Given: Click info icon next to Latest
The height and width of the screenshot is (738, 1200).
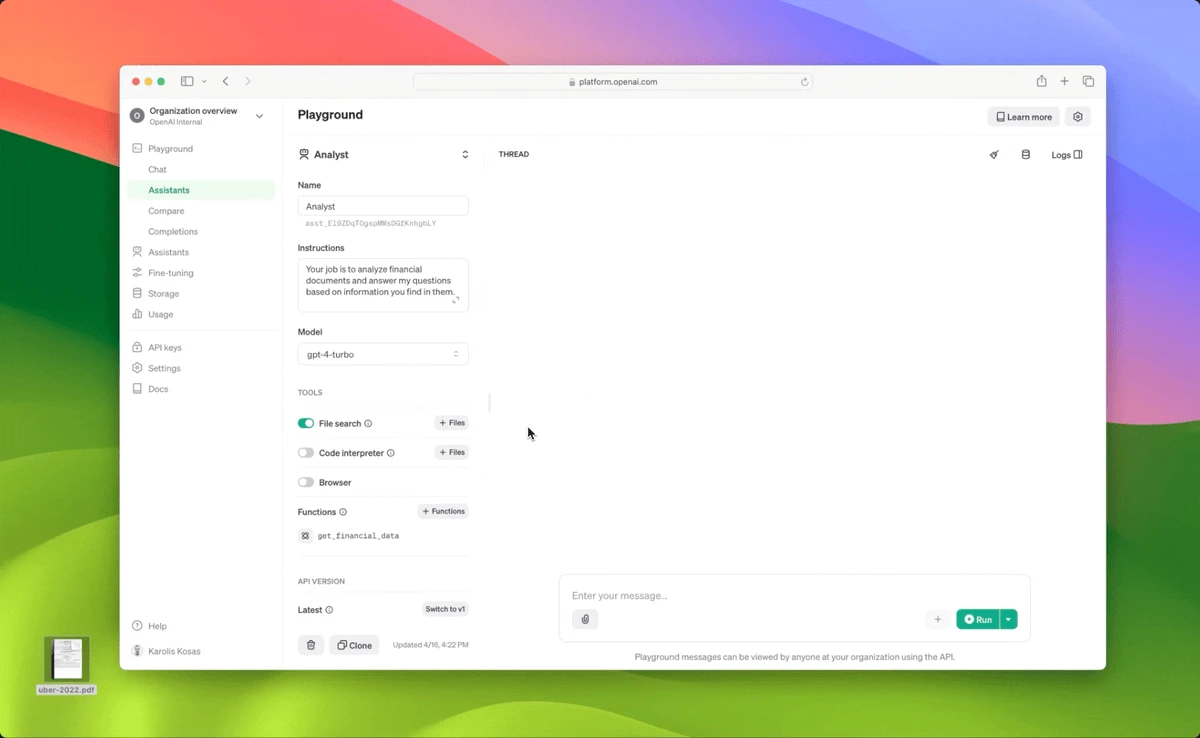Looking at the screenshot, I should pos(329,610).
